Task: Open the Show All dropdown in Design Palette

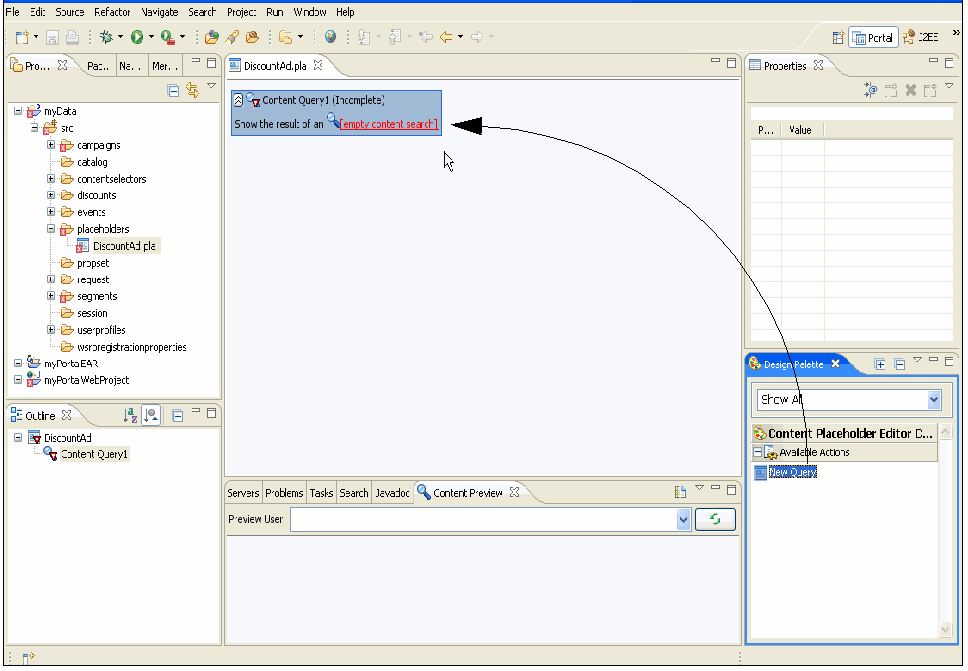Action: tap(934, 399)
